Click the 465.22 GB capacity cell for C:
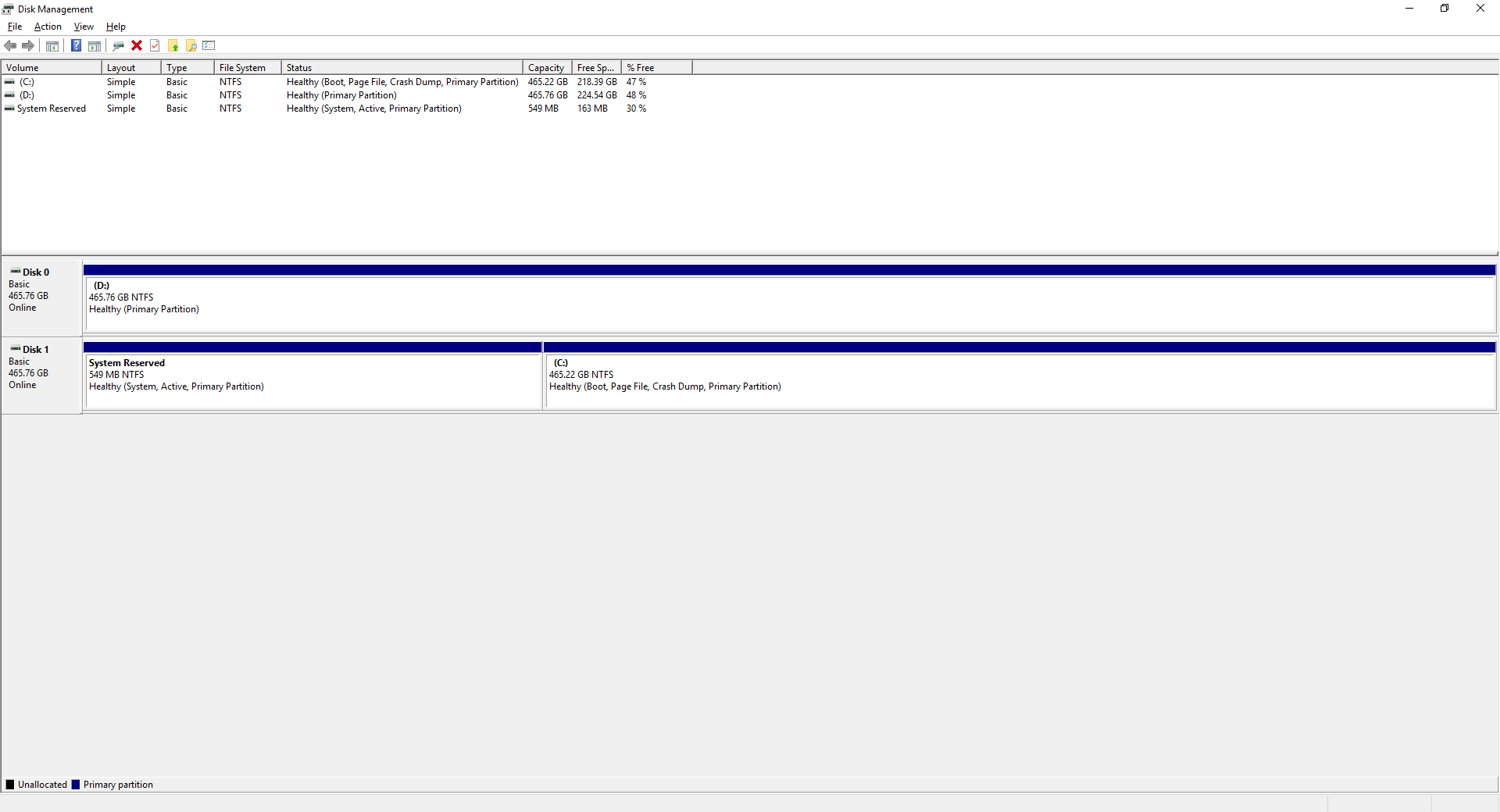This screenshot has width=1500, height=812. tap(548, 82)
